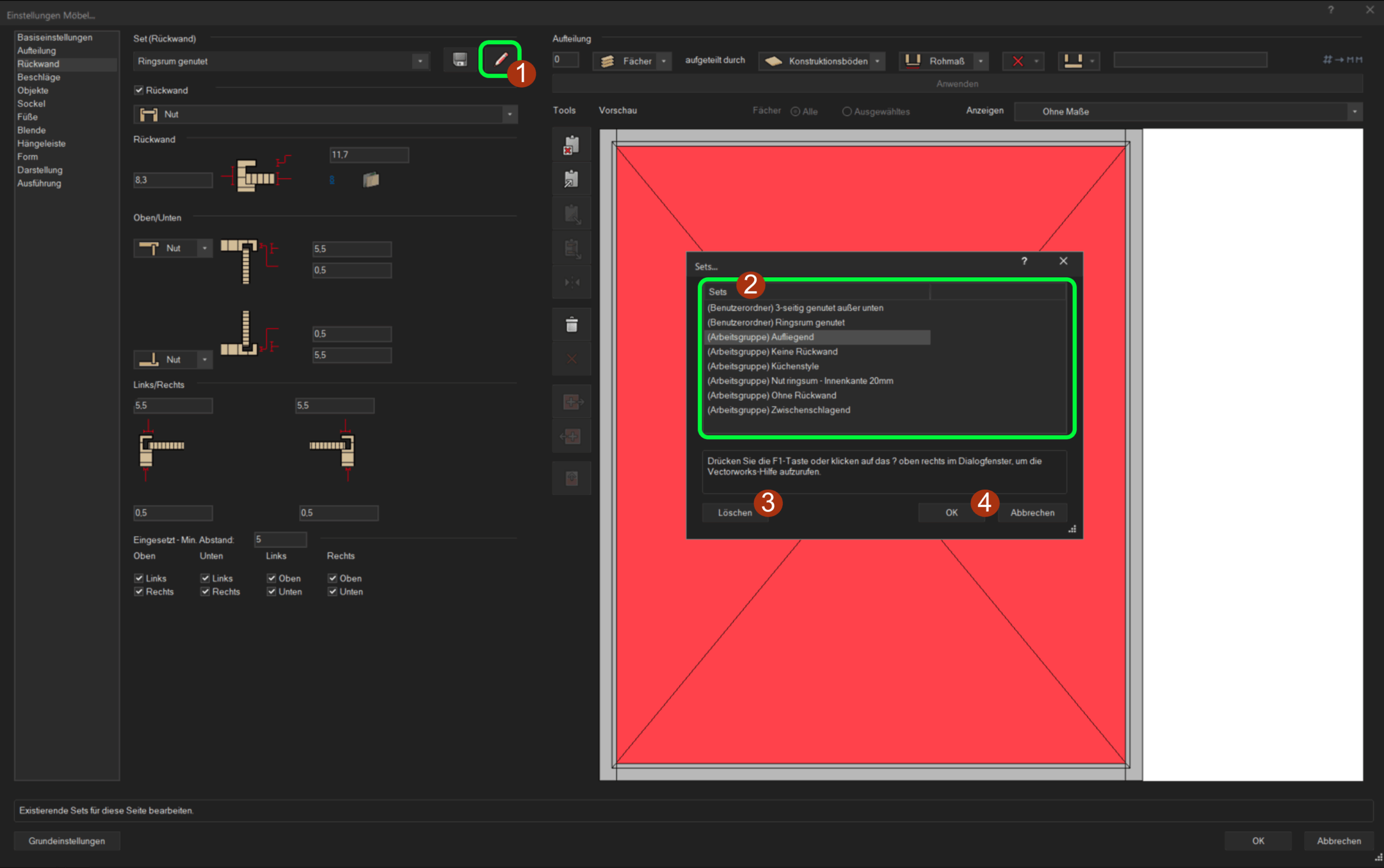This screenshot has width=1384, height=868.
Task: Click the add compartment right tool icon
Action: click(x=571, y=401)
